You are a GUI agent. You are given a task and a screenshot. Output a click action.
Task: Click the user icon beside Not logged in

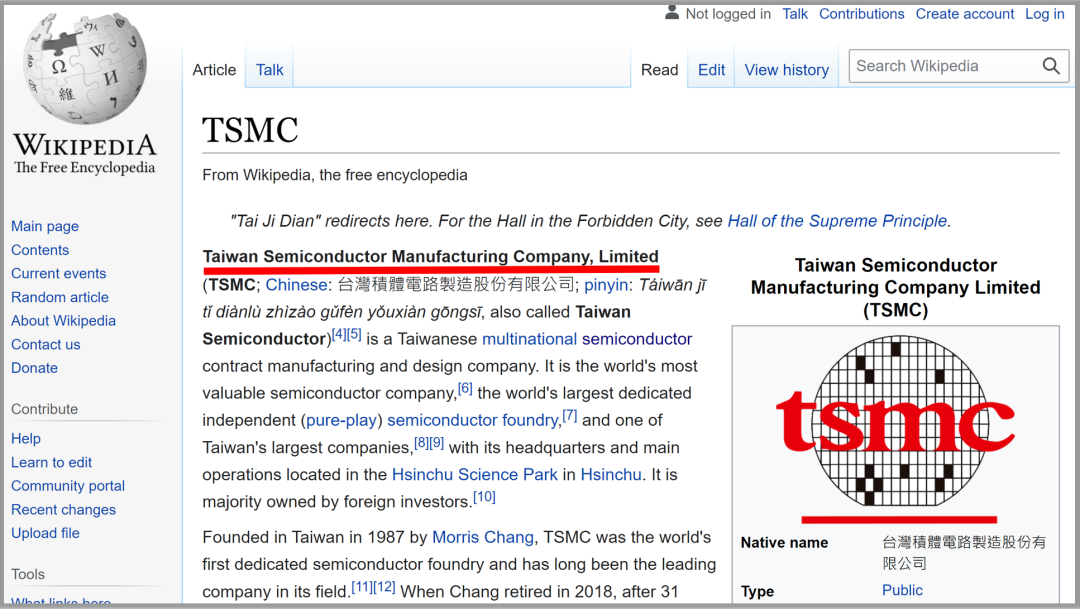click(x=672, y=12)
